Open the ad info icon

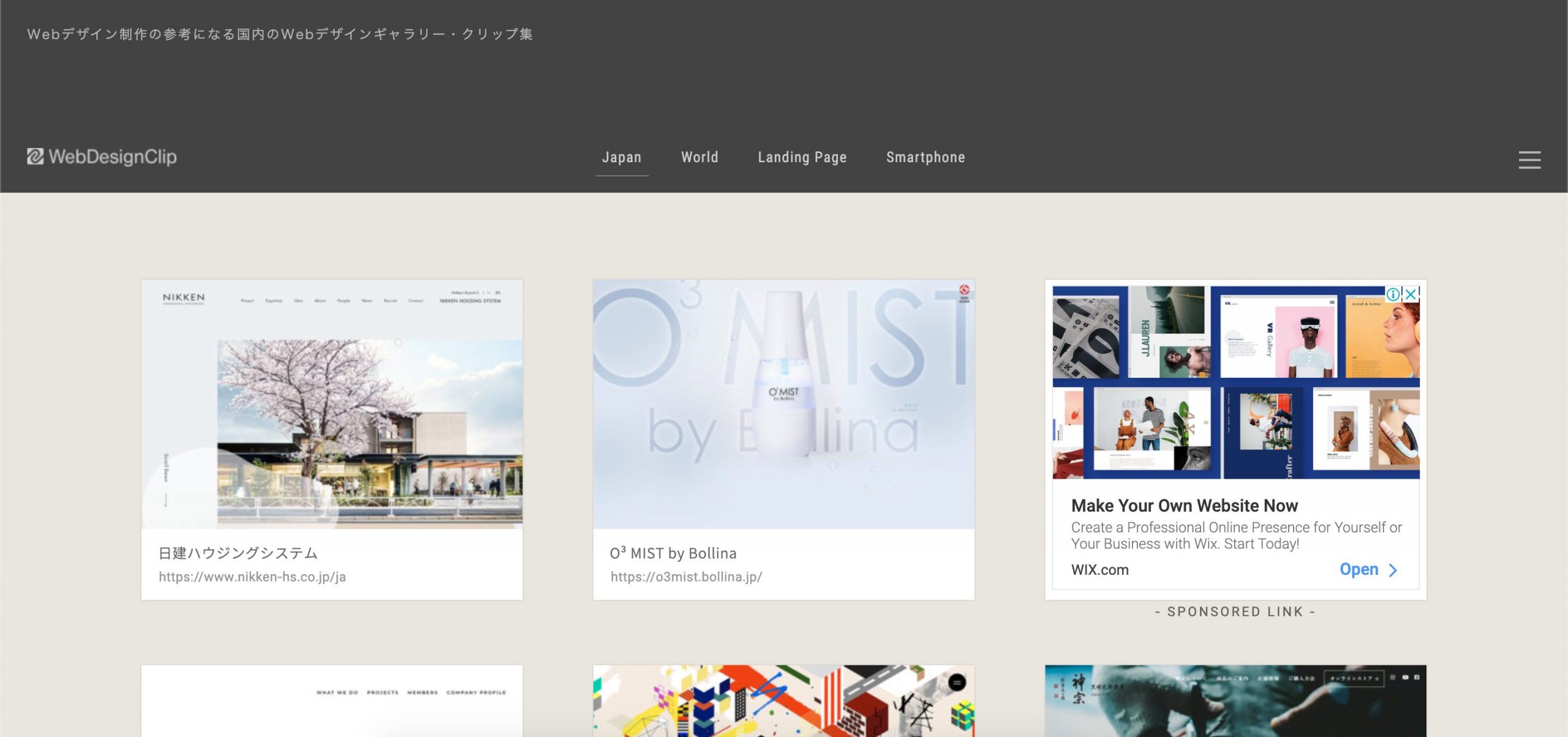tap(1392, 294)
